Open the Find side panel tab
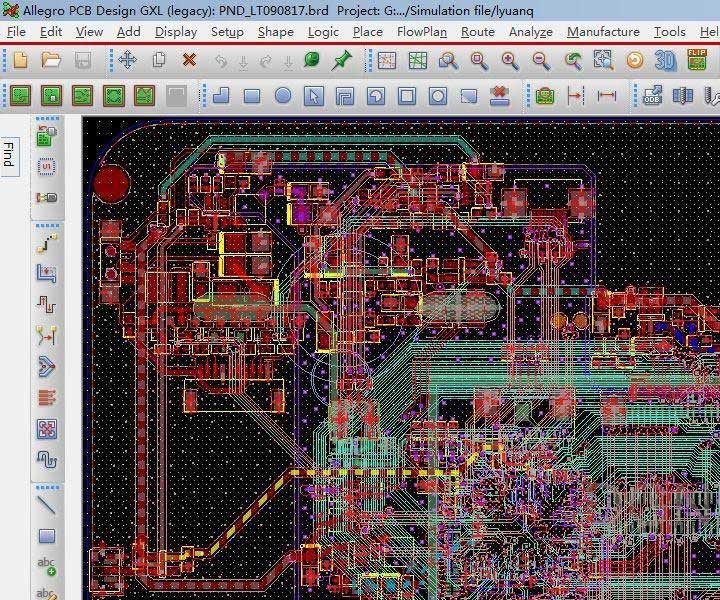The image size is (720, 600). click(x=9, y=155)
